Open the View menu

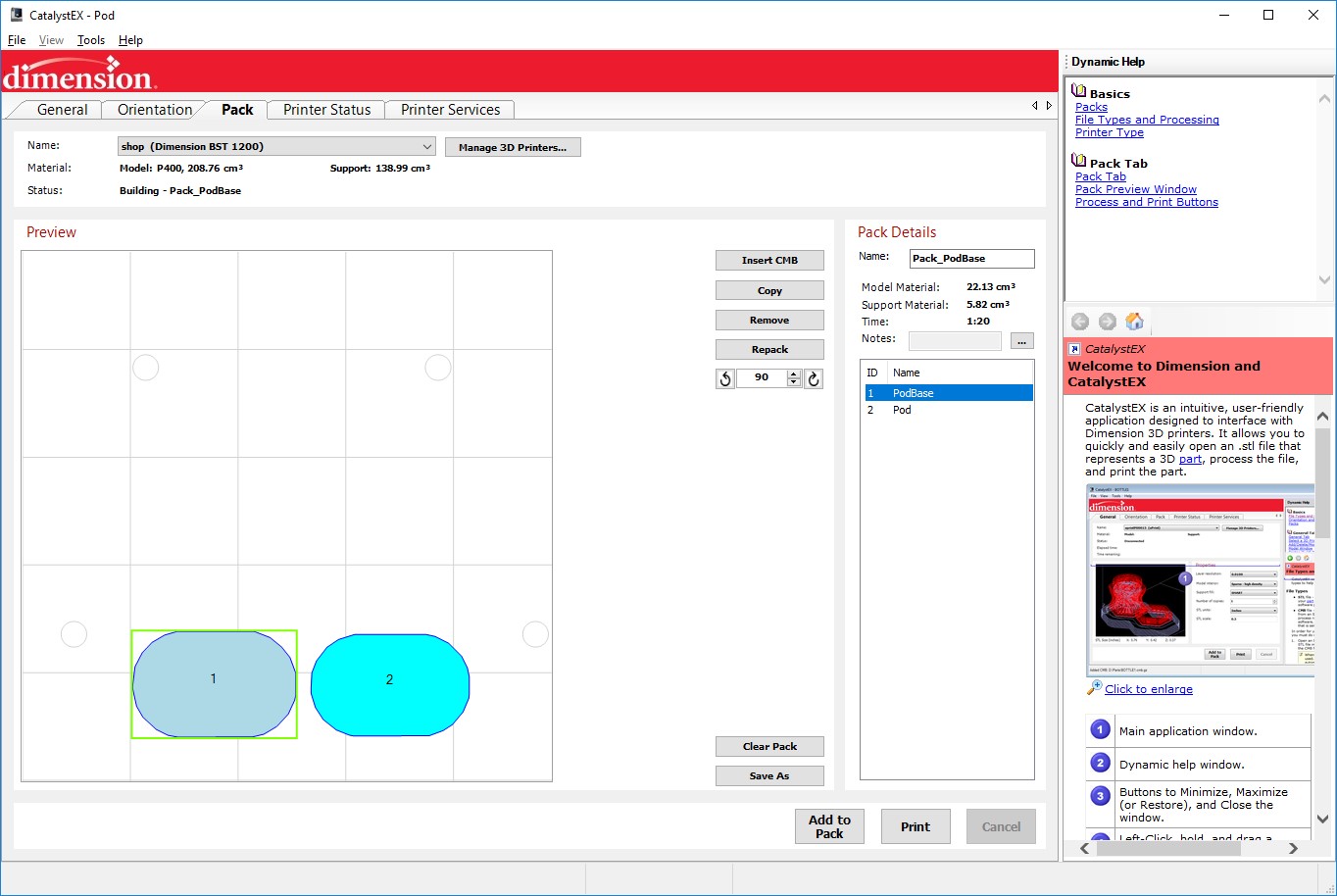pyautogui.click(x=51, y=40)
